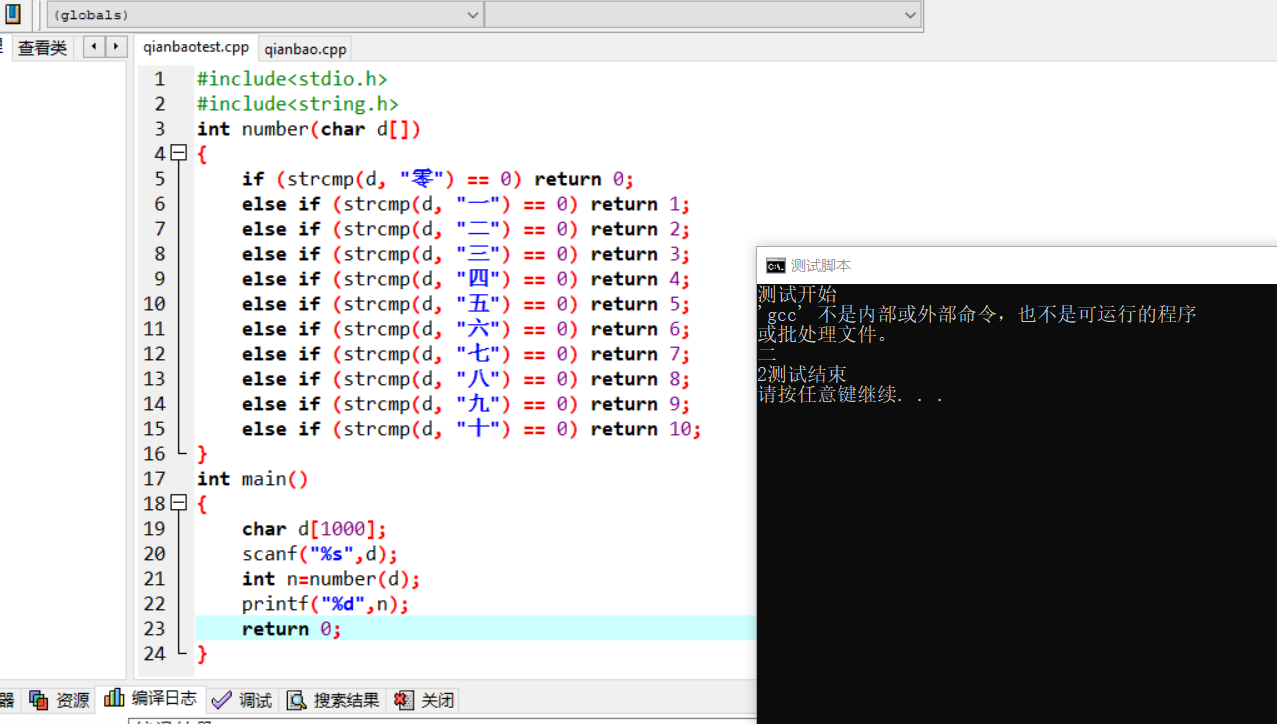
Task: Open the 调试 debug tab
Action: tap(243, 700)
